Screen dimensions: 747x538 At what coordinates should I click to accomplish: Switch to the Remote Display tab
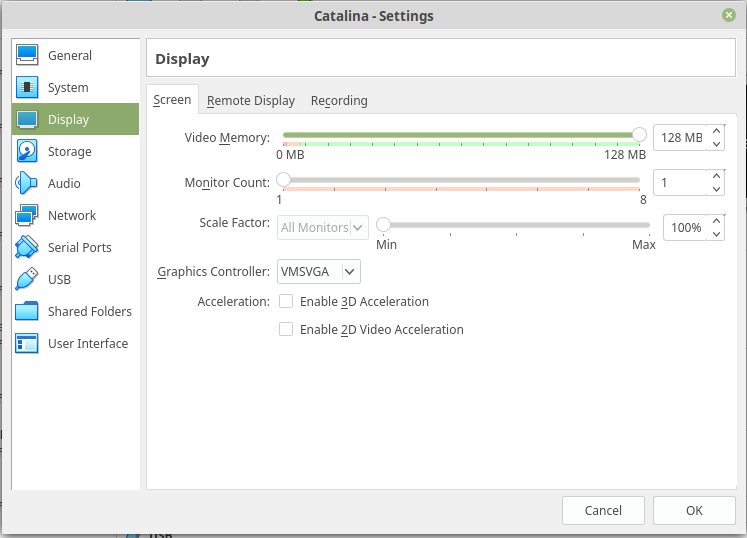point(251,101)
